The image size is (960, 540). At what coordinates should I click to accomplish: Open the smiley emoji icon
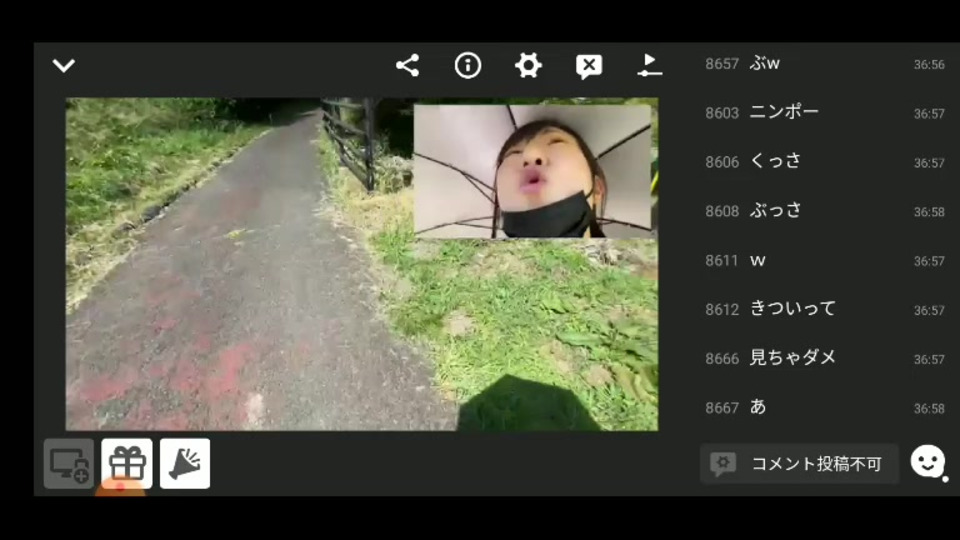coord(928,462)
